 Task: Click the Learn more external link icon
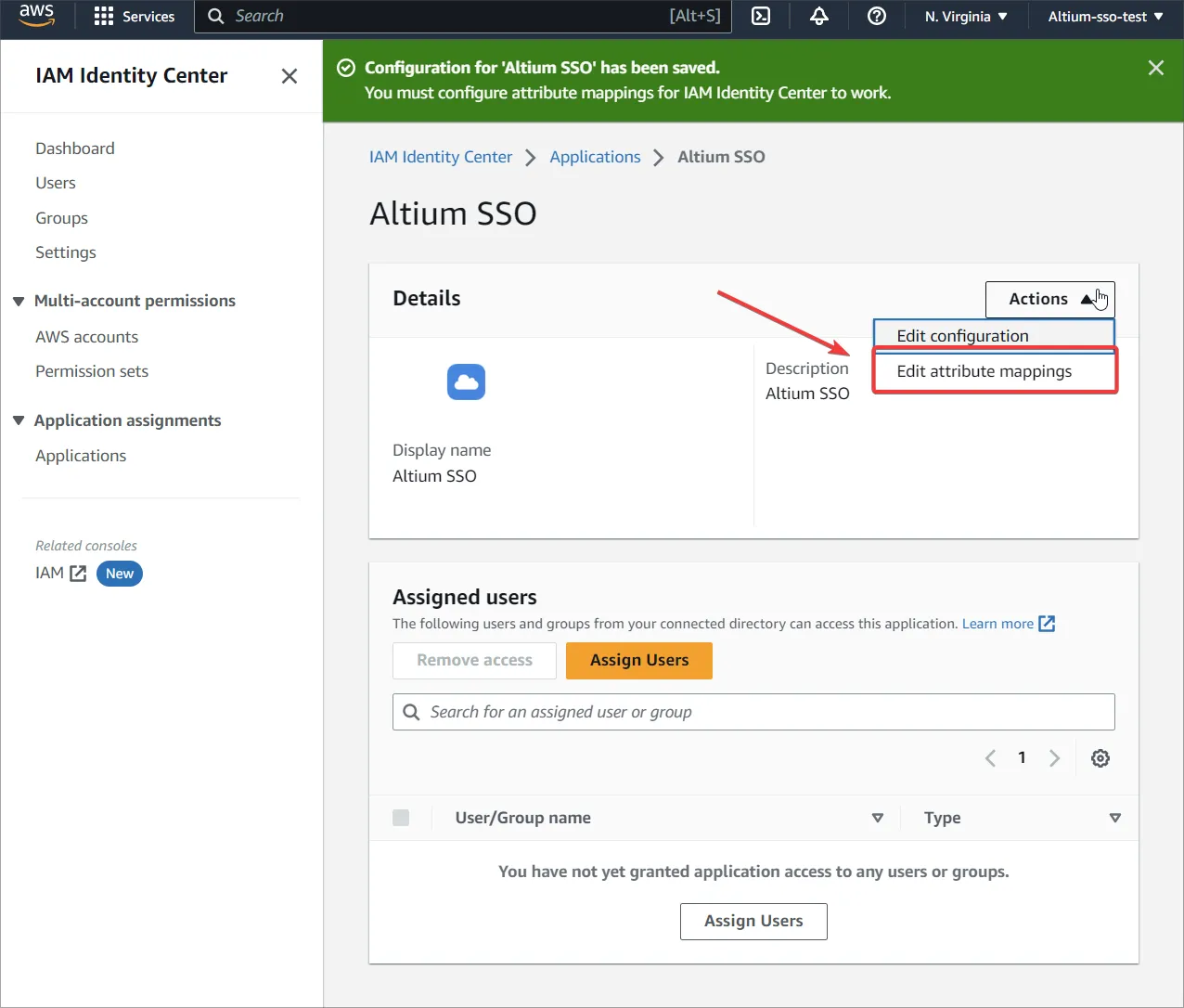click(x=1047, y=624)
